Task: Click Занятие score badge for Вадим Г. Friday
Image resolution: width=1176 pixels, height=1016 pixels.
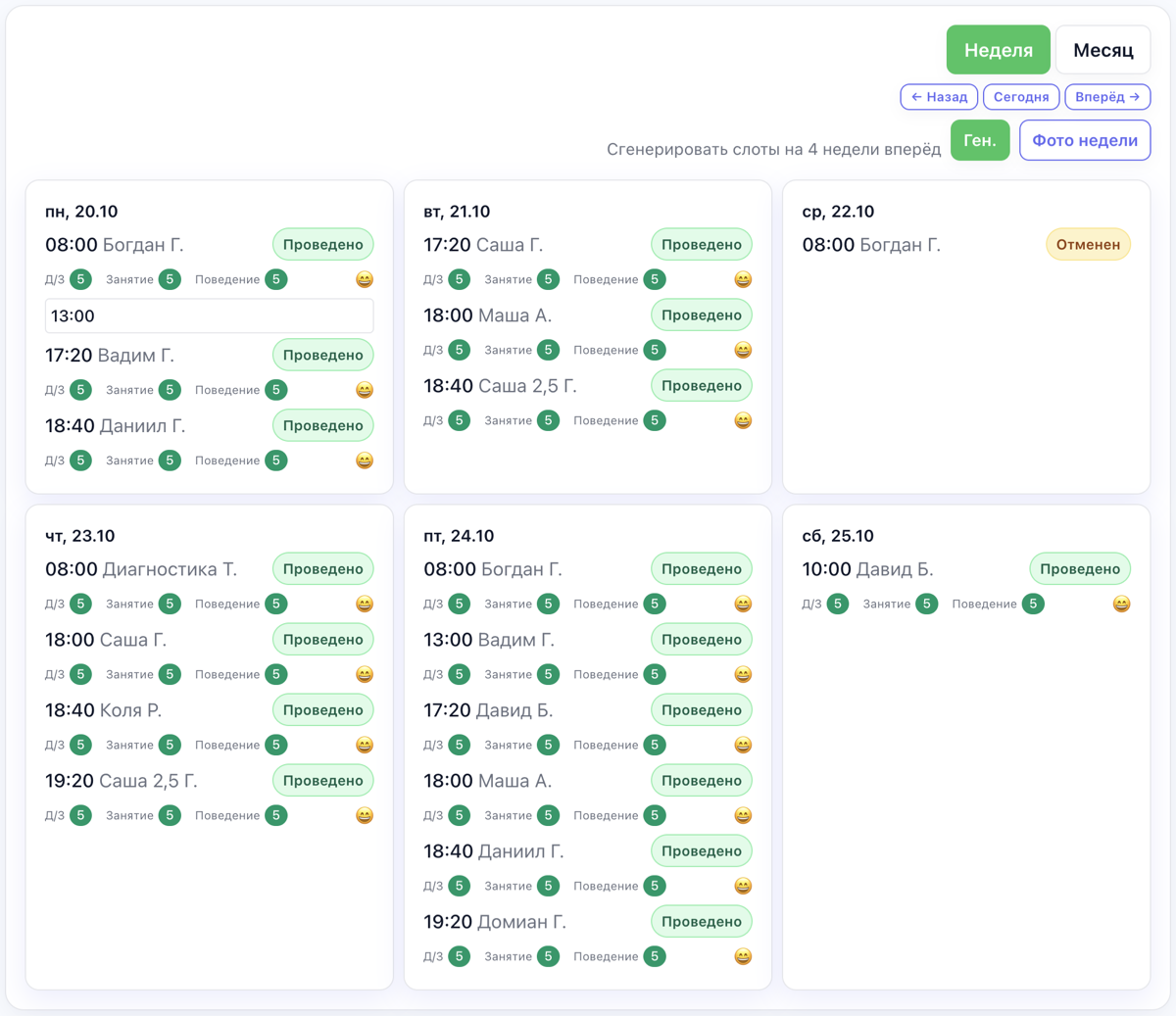Action: [x=548, y=675]
